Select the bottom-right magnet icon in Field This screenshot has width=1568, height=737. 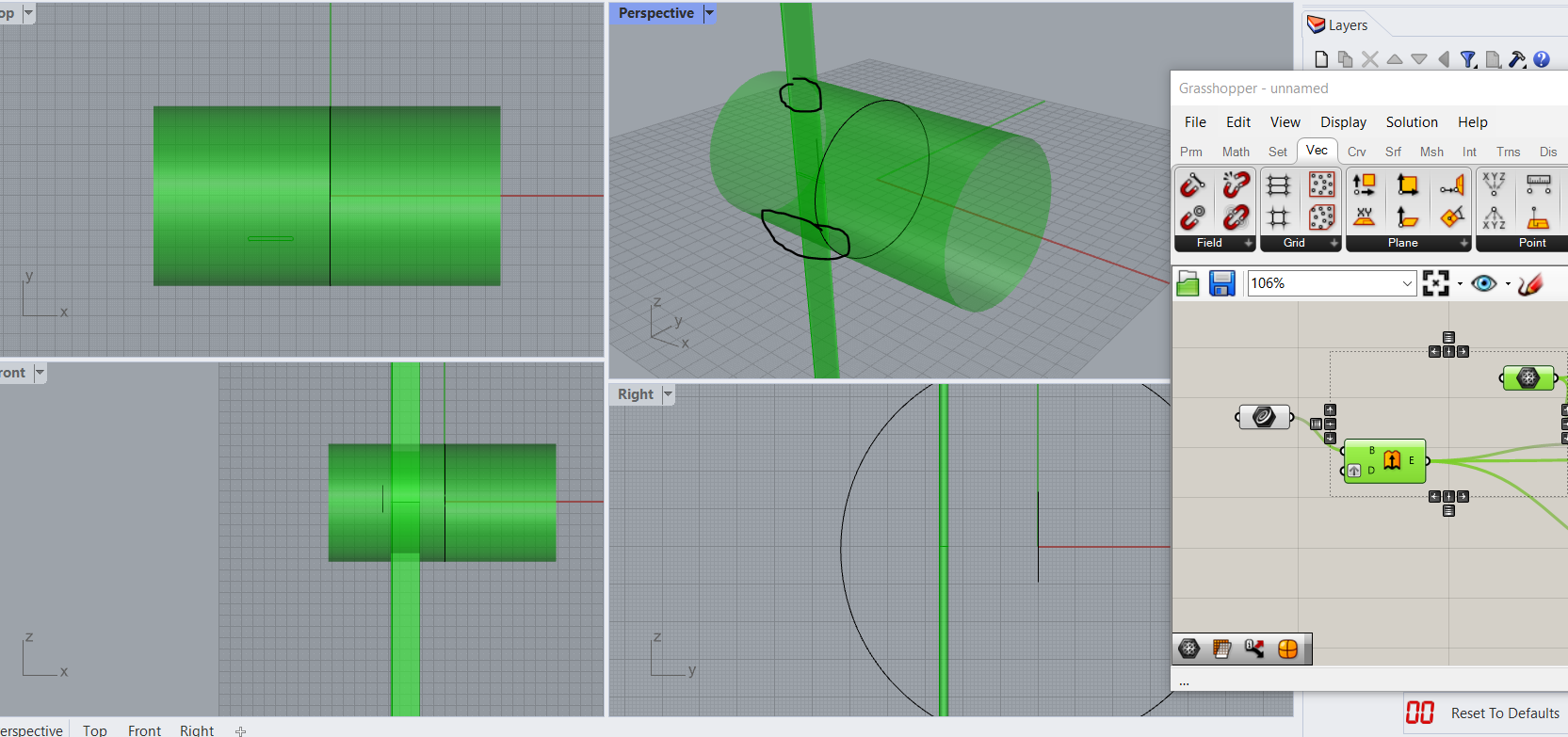[1236, 218]
